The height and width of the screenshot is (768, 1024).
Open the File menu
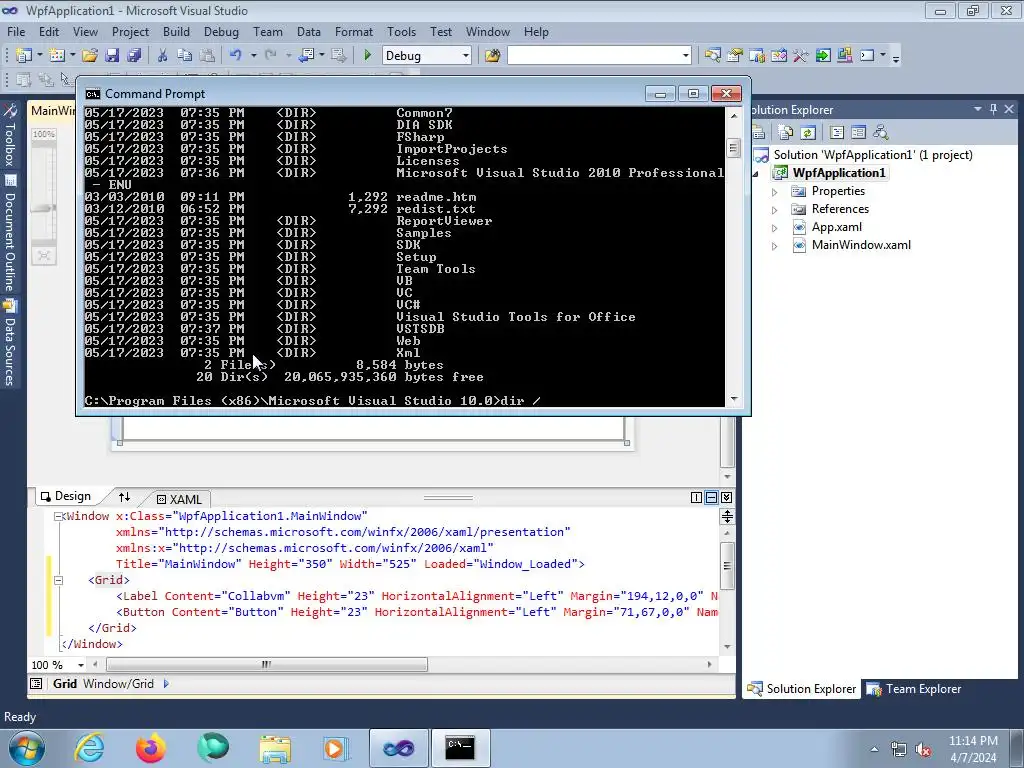point(16,32)
